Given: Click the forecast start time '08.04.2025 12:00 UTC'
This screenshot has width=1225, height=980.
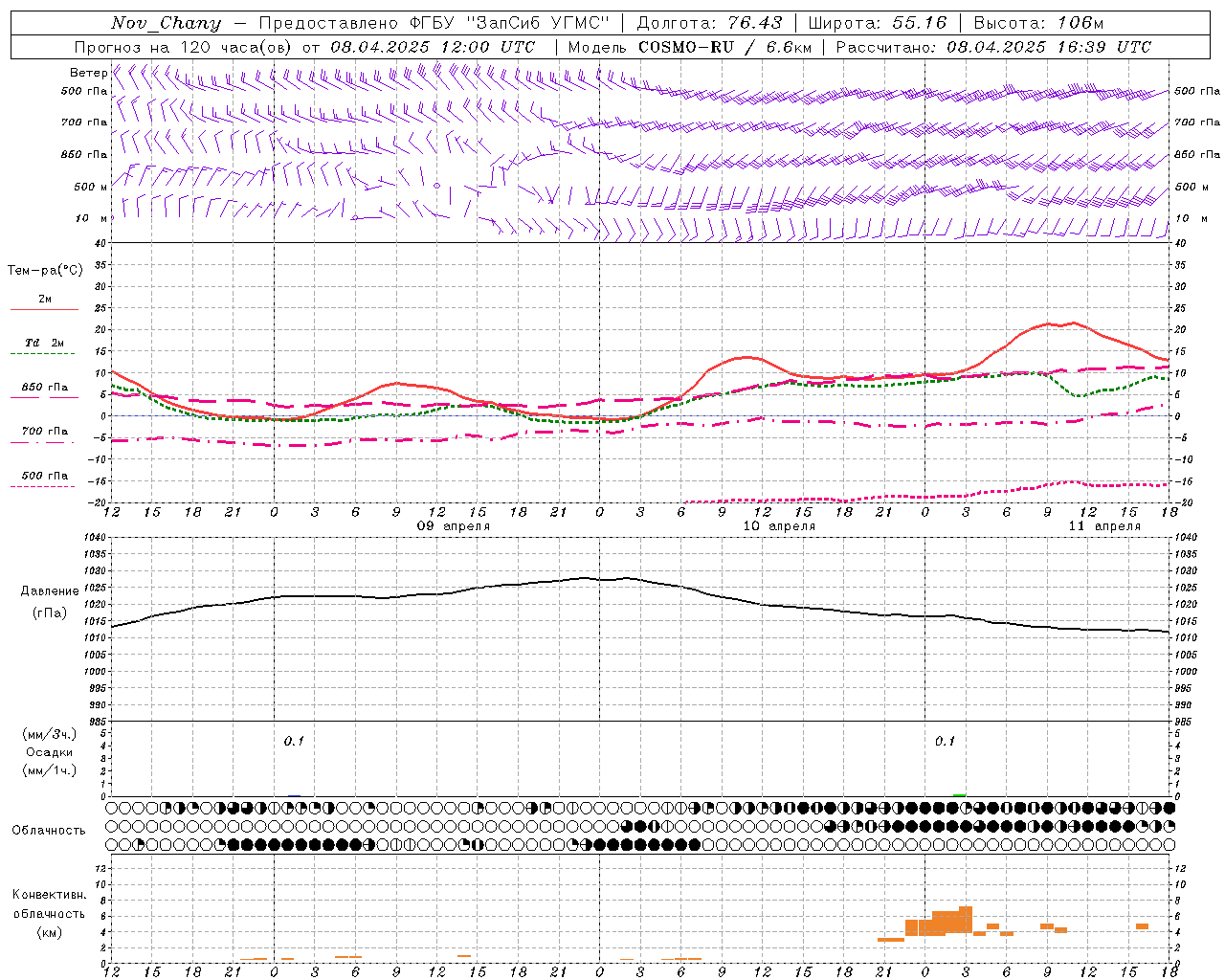Looking at the screenshot, I should point(433,47).
